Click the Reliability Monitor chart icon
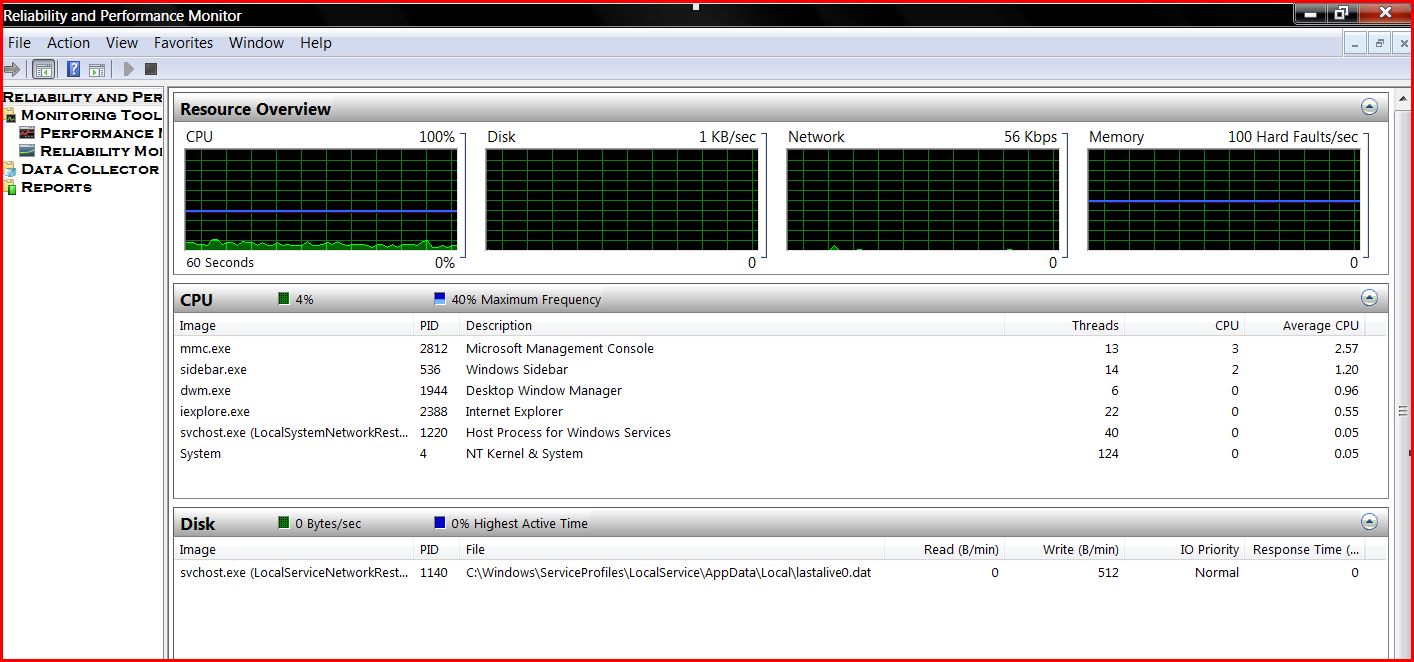1414x662 pixels. point(27,151)
